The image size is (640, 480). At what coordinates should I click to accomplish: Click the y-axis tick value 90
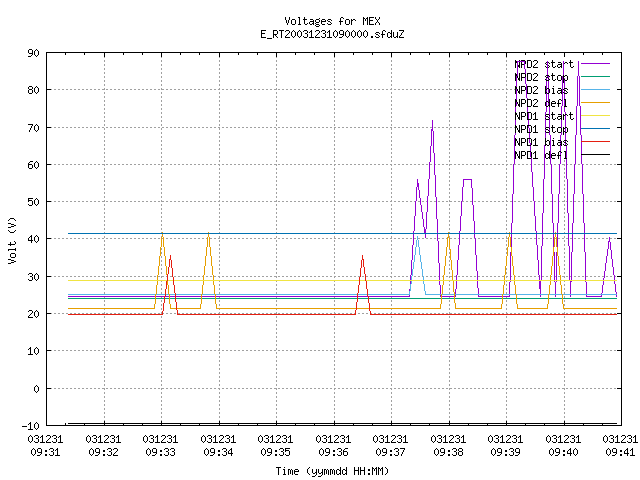[x=33, y=53]
